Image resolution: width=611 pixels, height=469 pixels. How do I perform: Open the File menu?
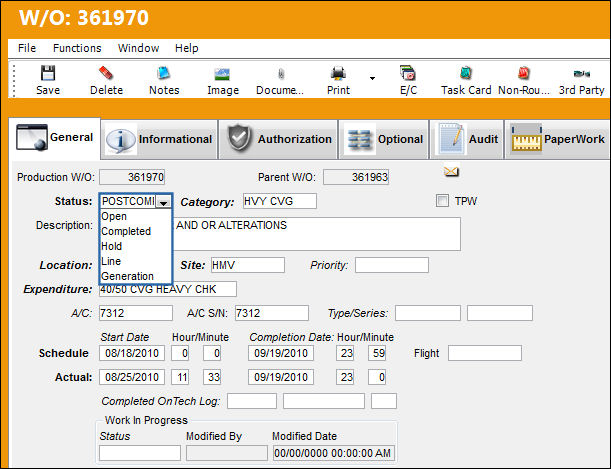27,48
